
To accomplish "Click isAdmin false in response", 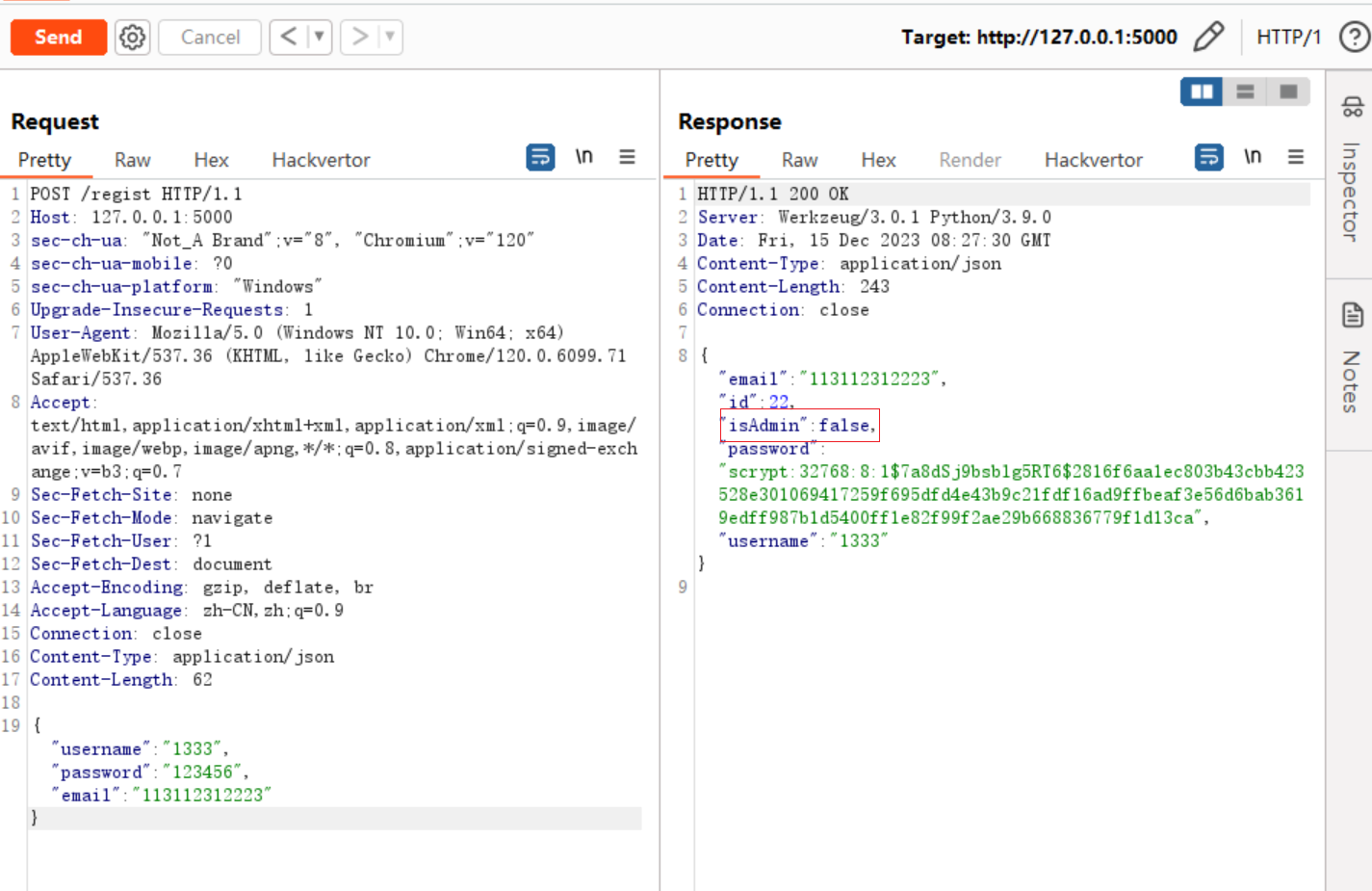I will [x=800, y=425].
